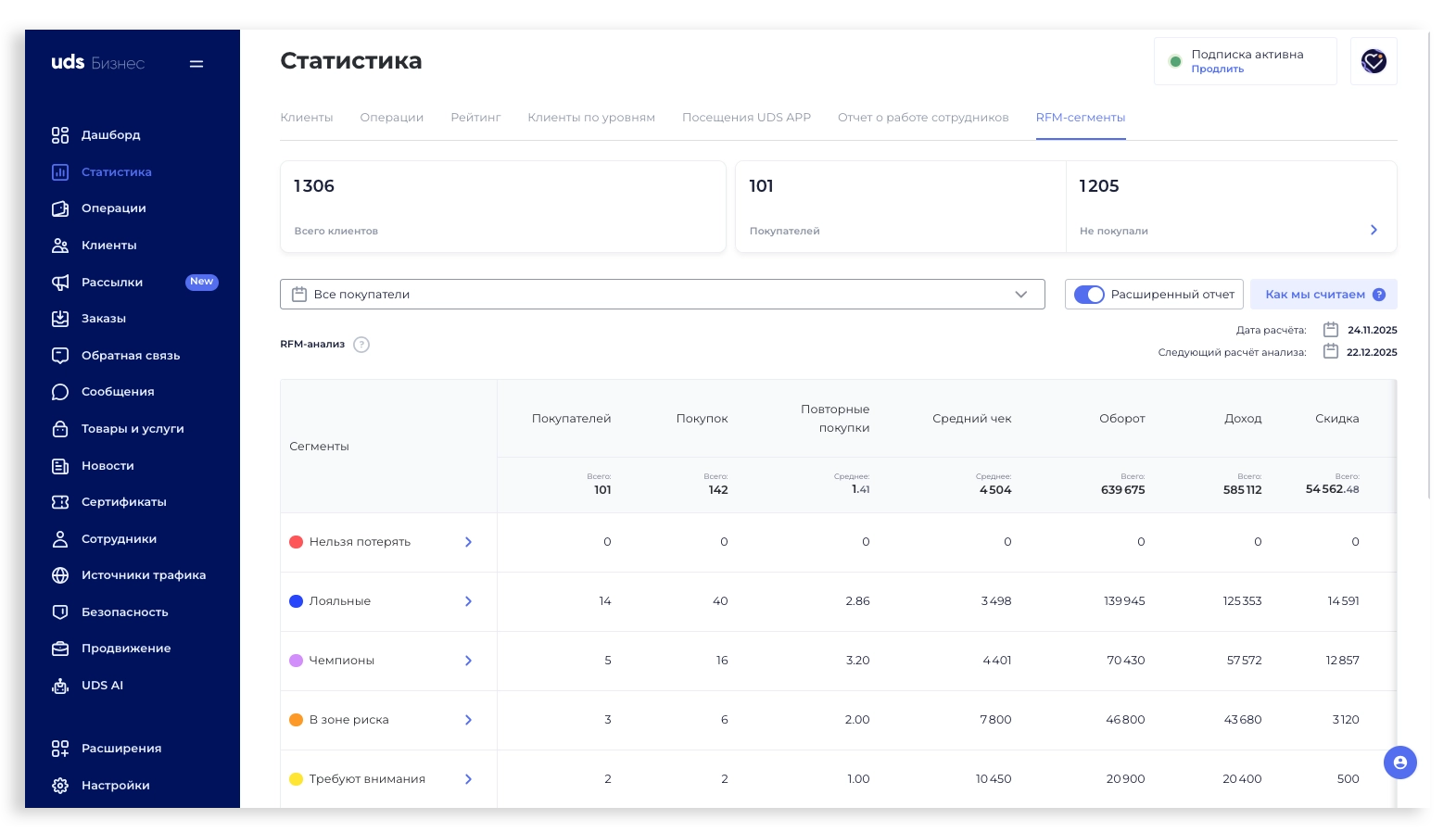The height and width of the screenshot is (832, 1456).
Task: Expand the Чемпионы segment arrow
Action: (x=468, y=661)
